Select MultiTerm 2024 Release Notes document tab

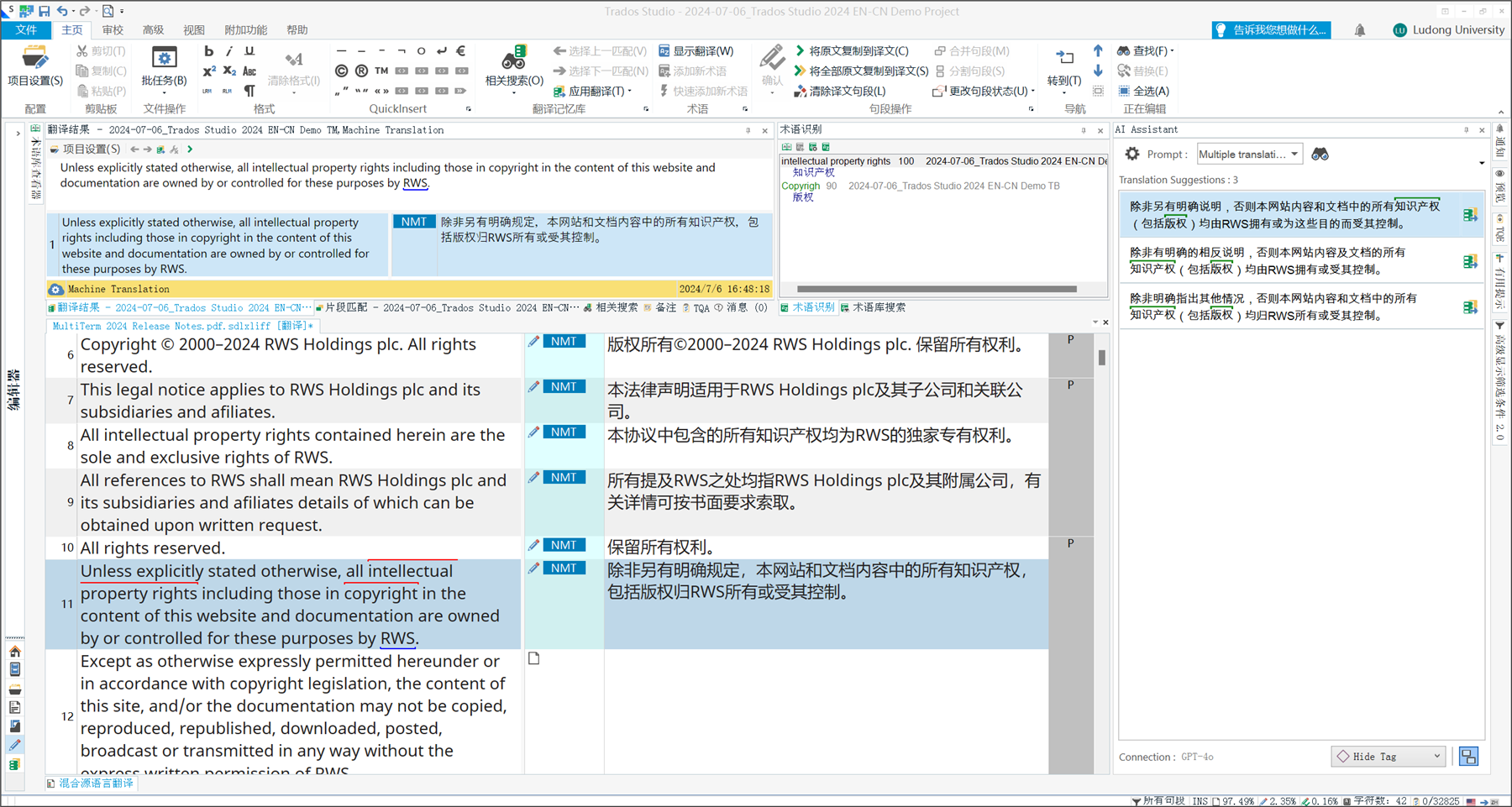click(x=182, y=326)
